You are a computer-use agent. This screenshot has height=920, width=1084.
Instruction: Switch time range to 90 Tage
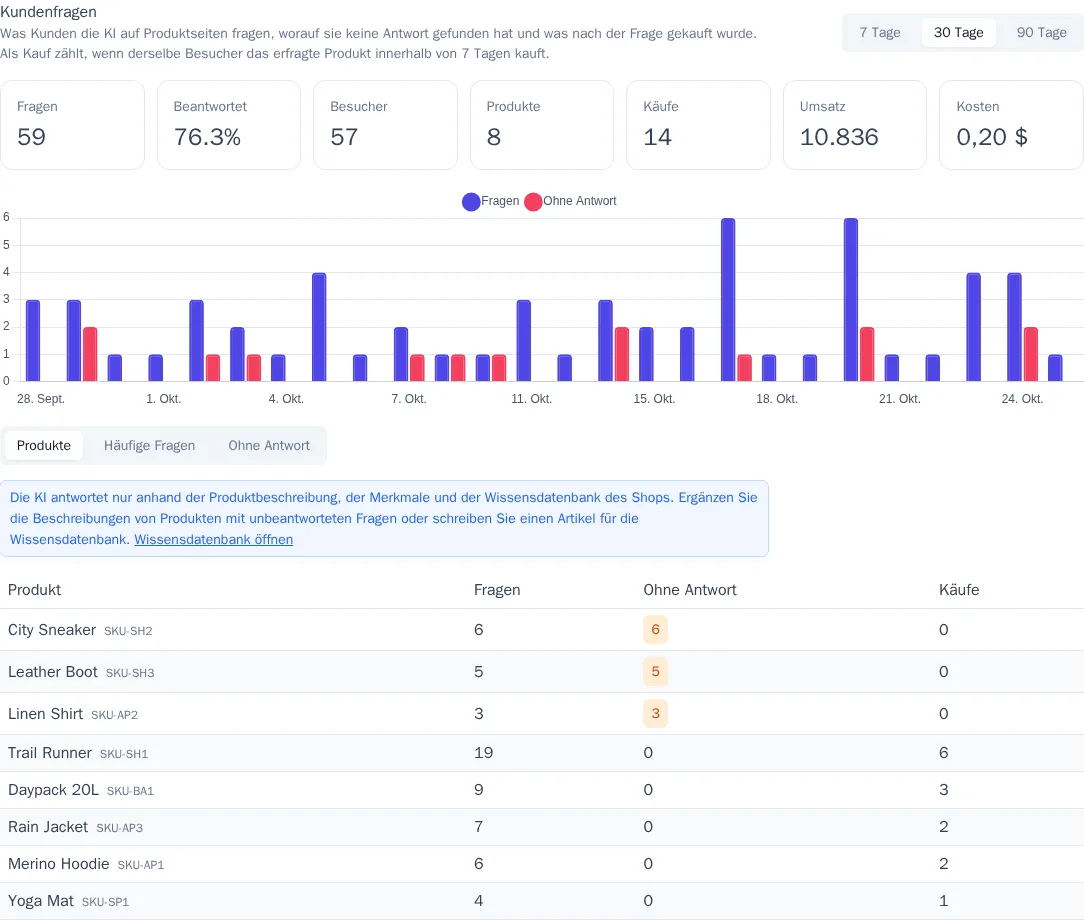1041,32
